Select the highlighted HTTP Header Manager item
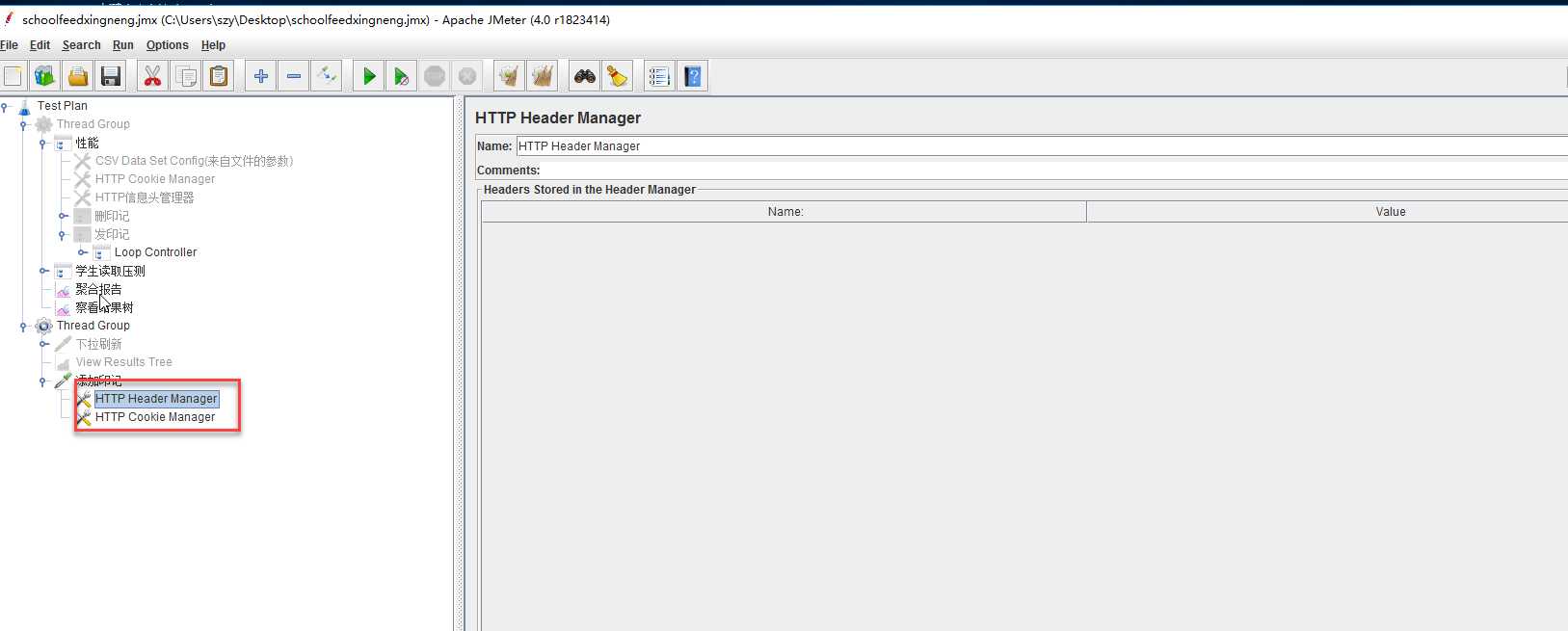 coord(156,399)
